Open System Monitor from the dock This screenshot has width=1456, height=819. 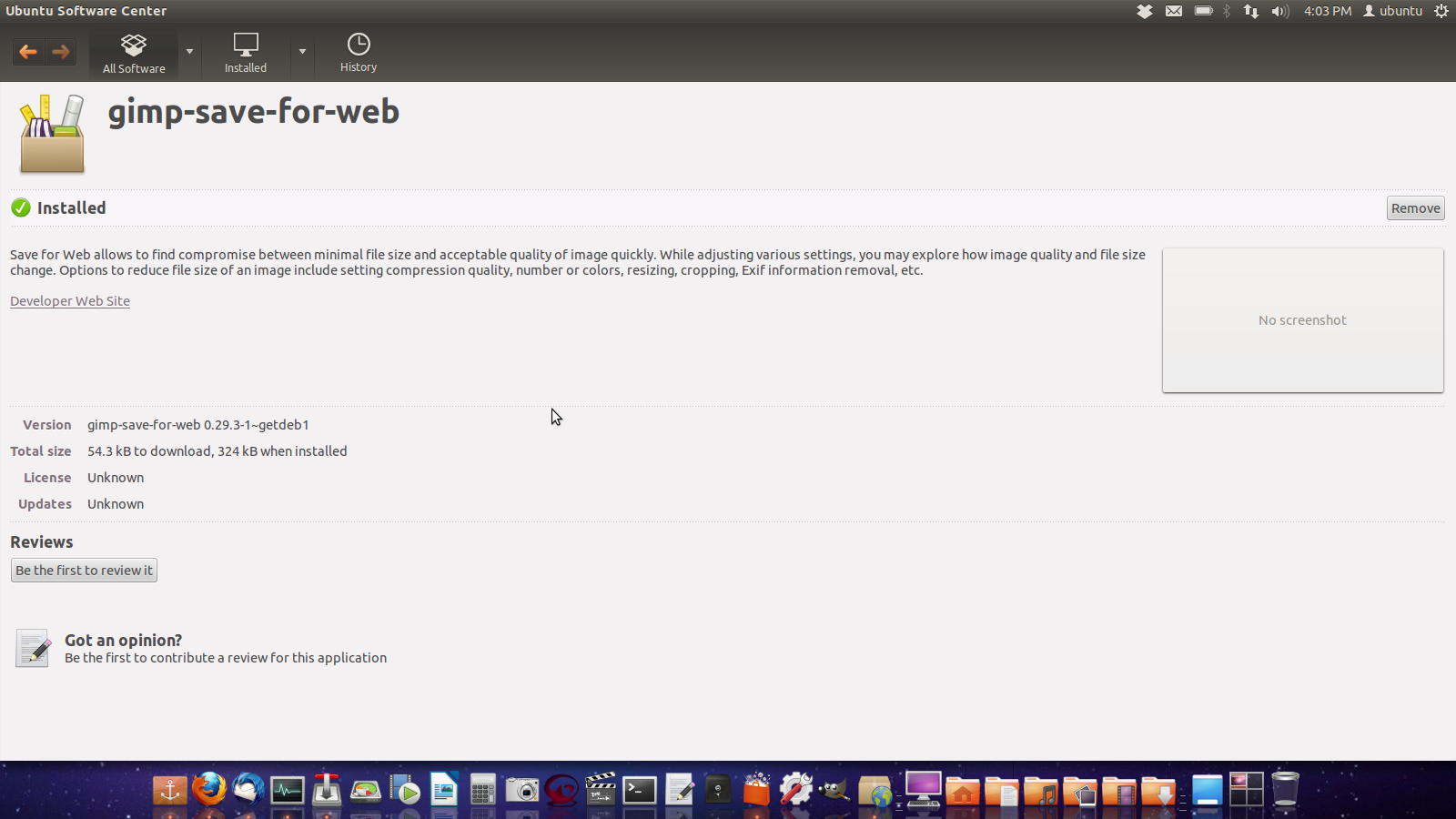[288, 790]
